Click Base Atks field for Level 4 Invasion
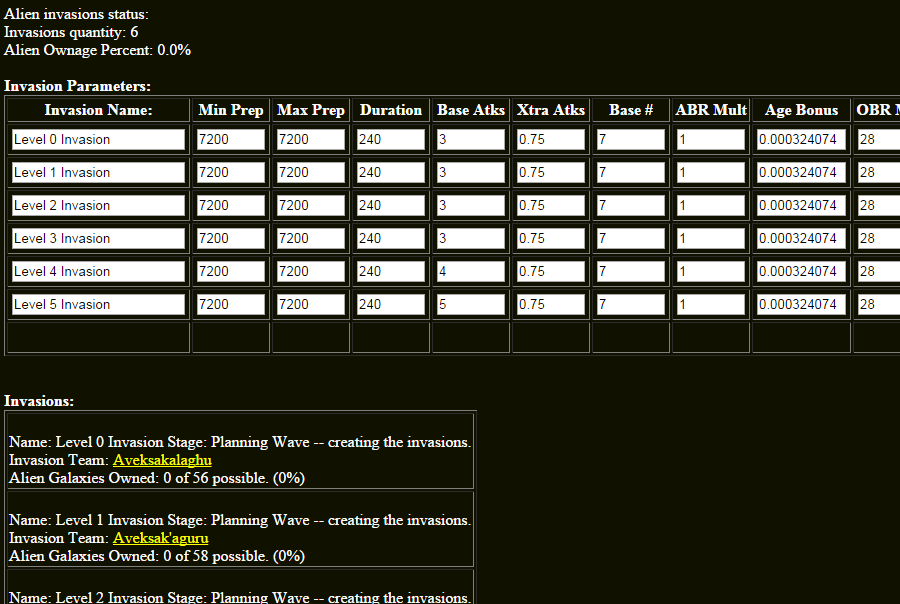This screenshot has width=900, height=604. pyautogui.click(x=470, y=272)
